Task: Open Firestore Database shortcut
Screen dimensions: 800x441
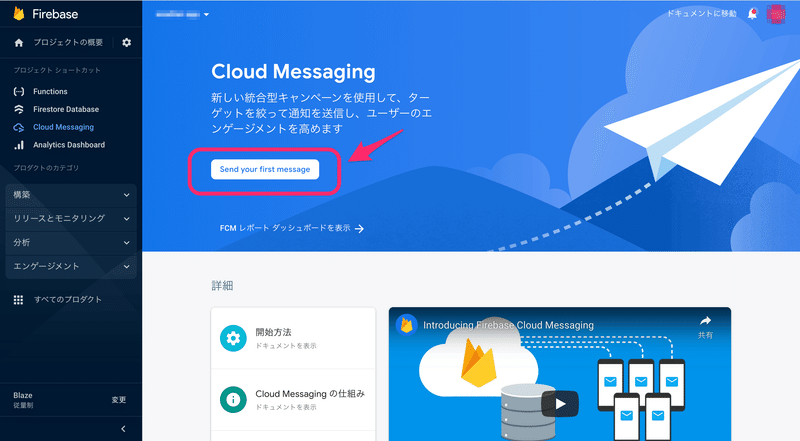Action: [x=66, y=109]
